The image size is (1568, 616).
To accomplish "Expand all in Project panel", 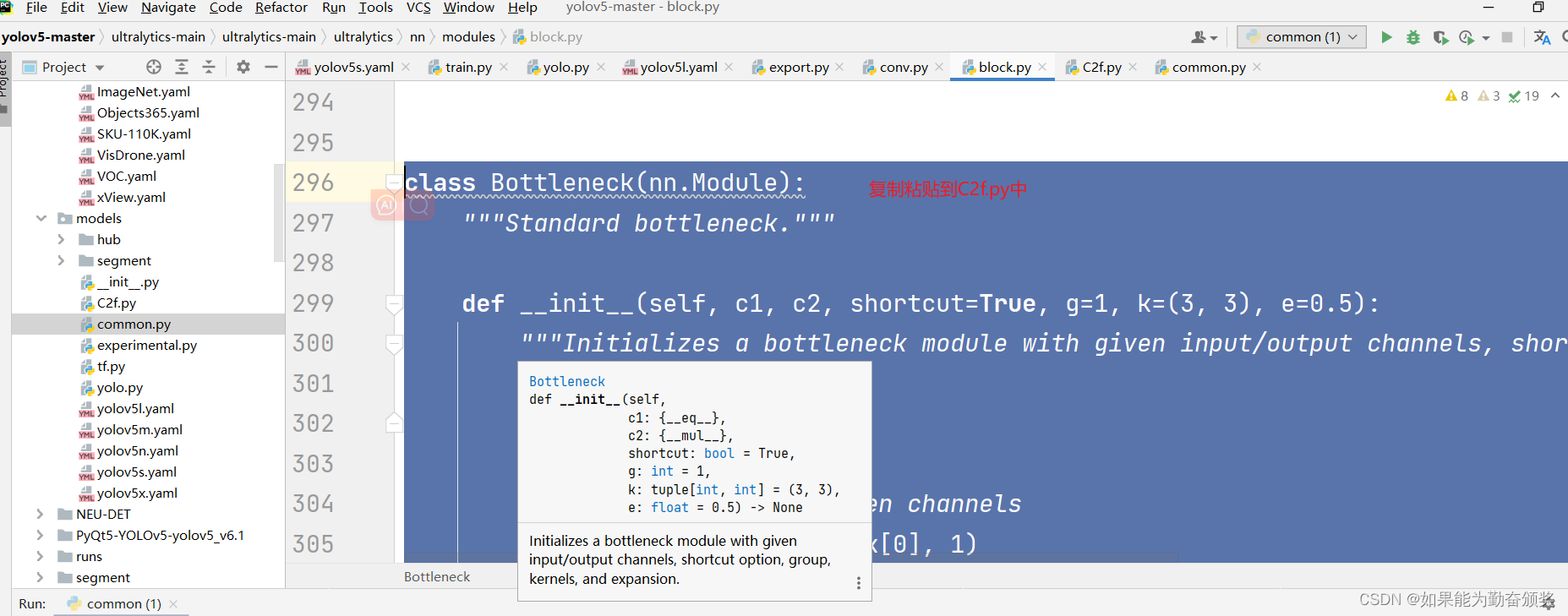I will [182, 67].
